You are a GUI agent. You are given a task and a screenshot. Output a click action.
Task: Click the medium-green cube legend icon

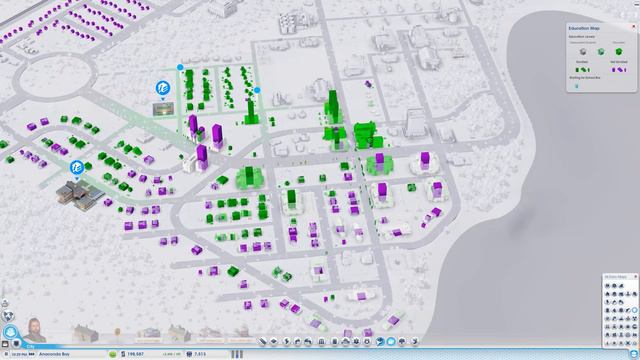tap(601, 51)
